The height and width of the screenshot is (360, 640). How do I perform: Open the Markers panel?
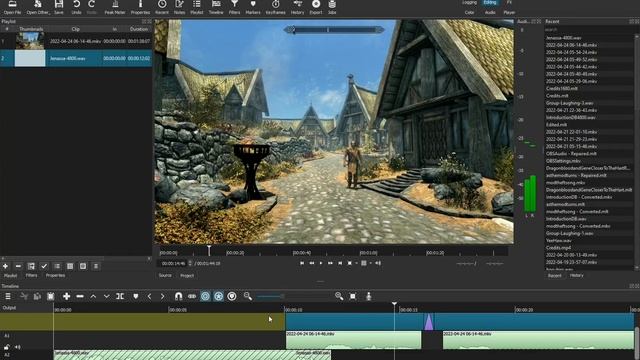click(x=253, y=7)
